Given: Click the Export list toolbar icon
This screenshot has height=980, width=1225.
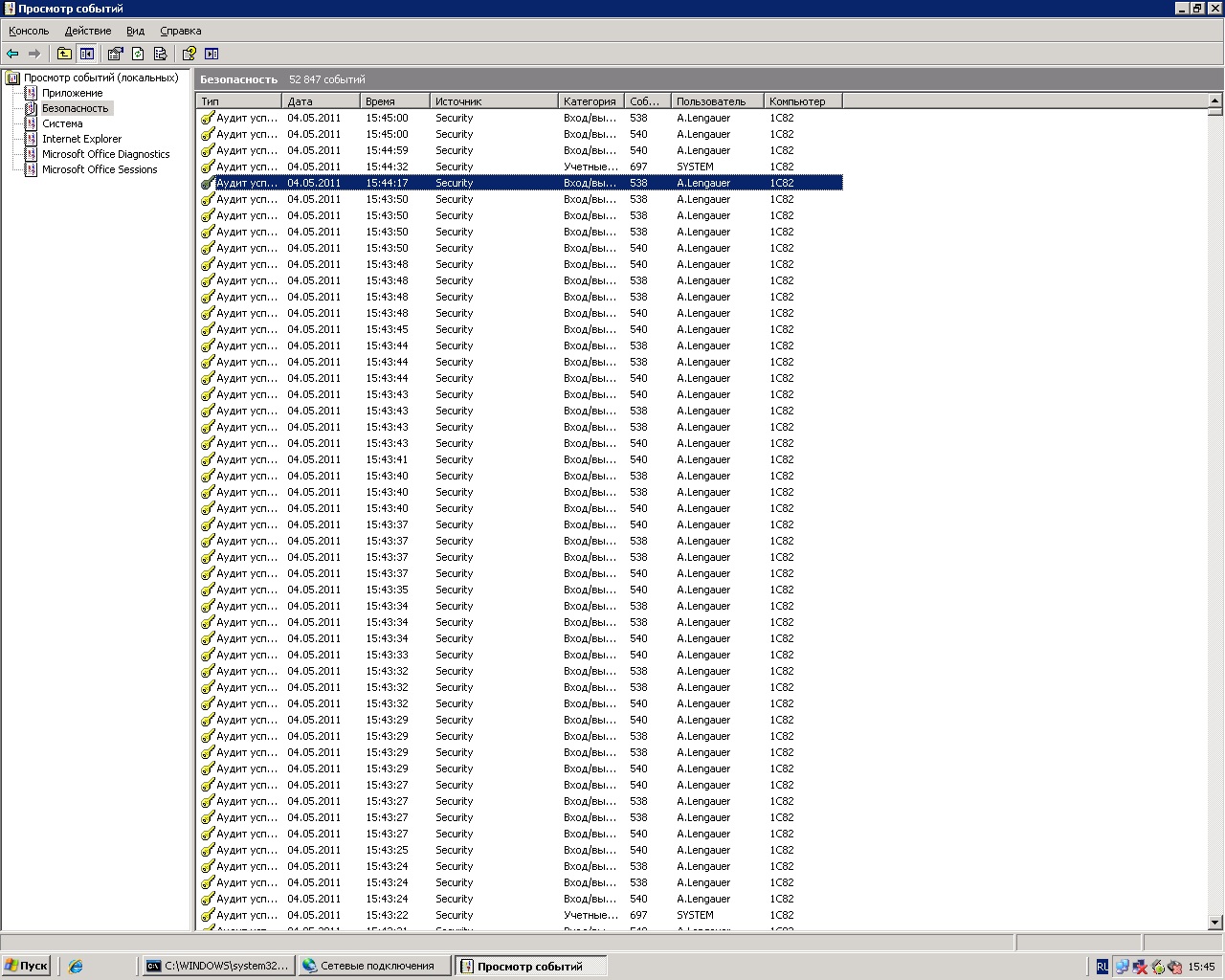Looking at the screenshot, I should click(160, 54).
